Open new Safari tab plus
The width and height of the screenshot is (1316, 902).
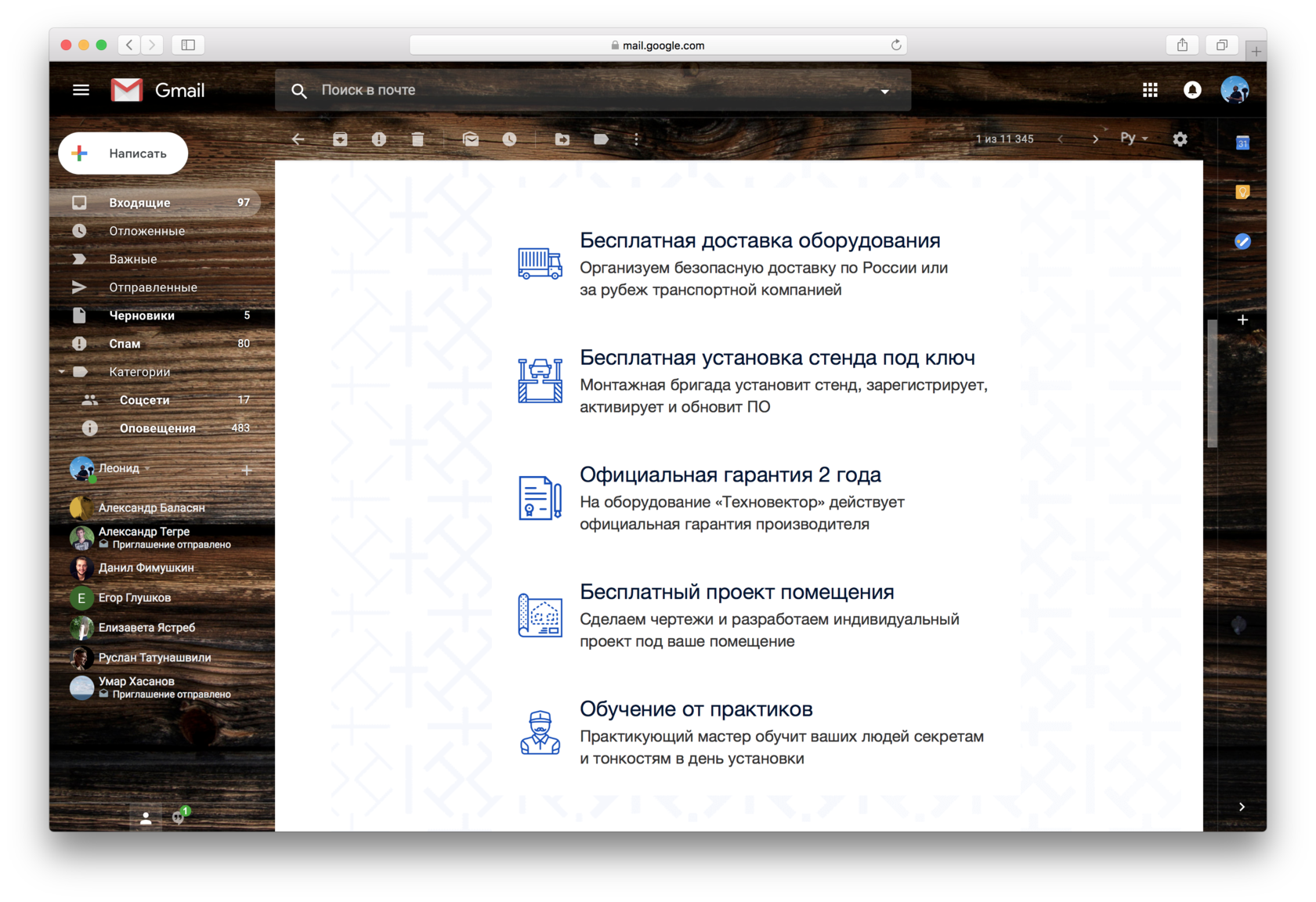1256,51
